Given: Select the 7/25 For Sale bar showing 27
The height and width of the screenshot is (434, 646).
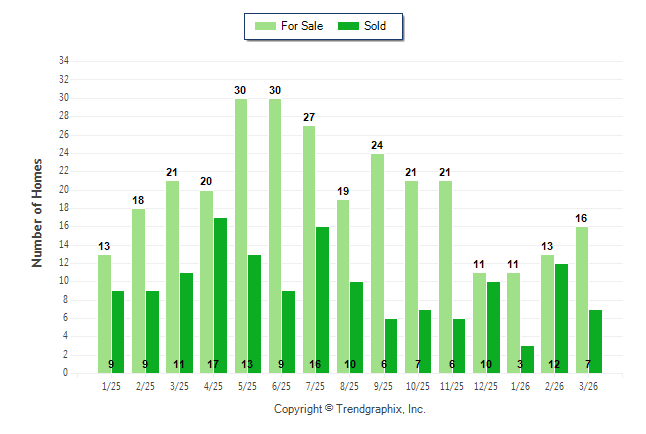Looking at the screenshot, I should [x=309, y=249].
